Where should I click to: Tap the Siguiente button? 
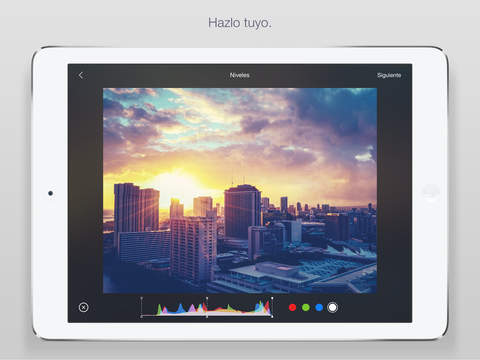[x=389, y=75]
